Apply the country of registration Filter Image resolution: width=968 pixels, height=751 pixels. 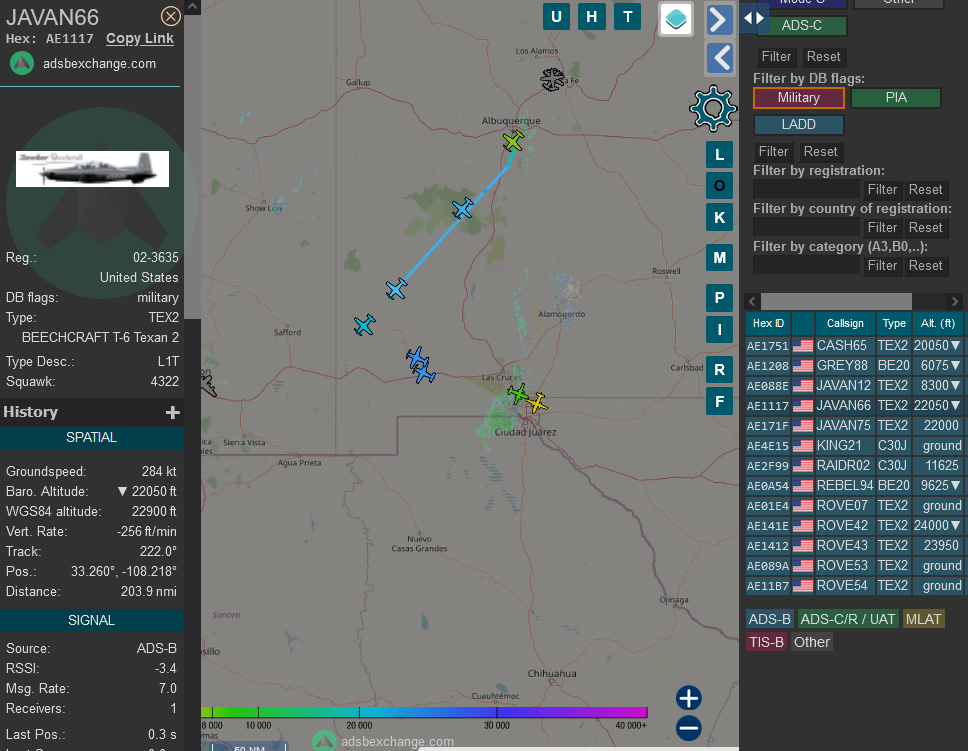[882, 228]
